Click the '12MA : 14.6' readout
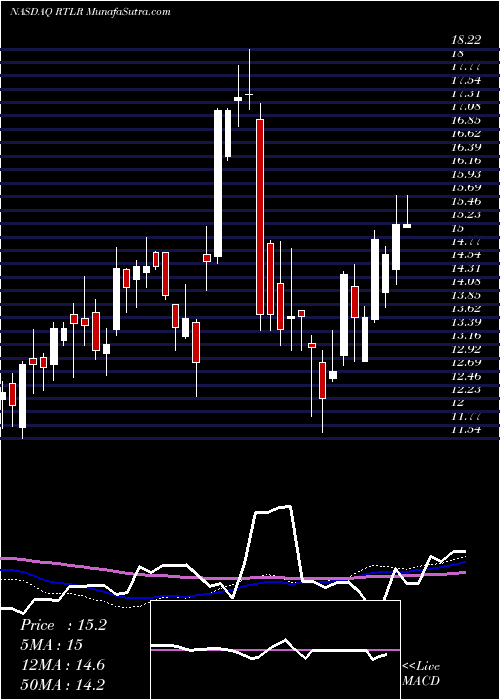 (x=62, y=665)
